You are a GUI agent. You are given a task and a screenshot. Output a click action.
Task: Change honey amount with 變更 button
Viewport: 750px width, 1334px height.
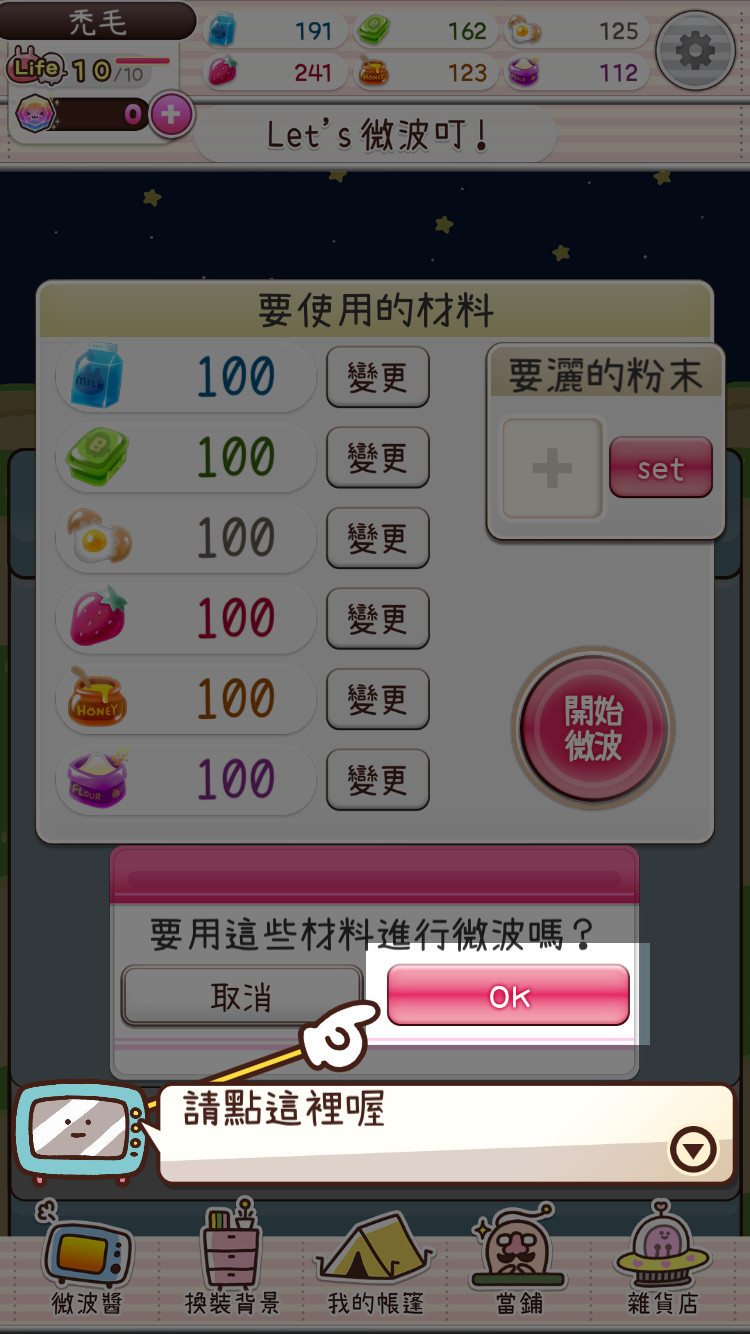378,699
